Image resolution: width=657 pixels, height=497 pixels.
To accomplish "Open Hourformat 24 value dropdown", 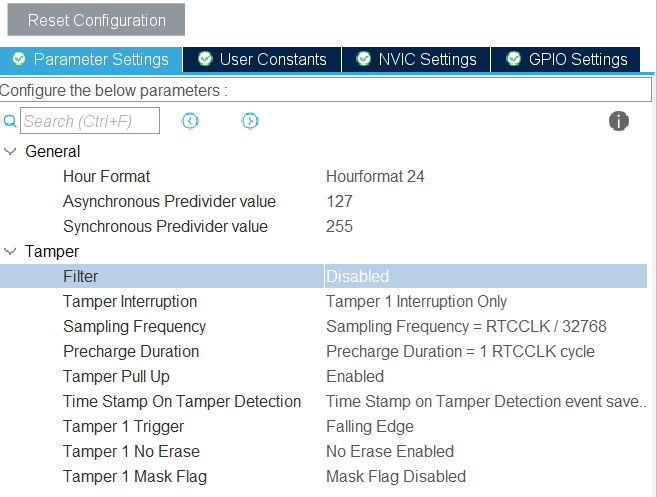I will pos(375,176).
